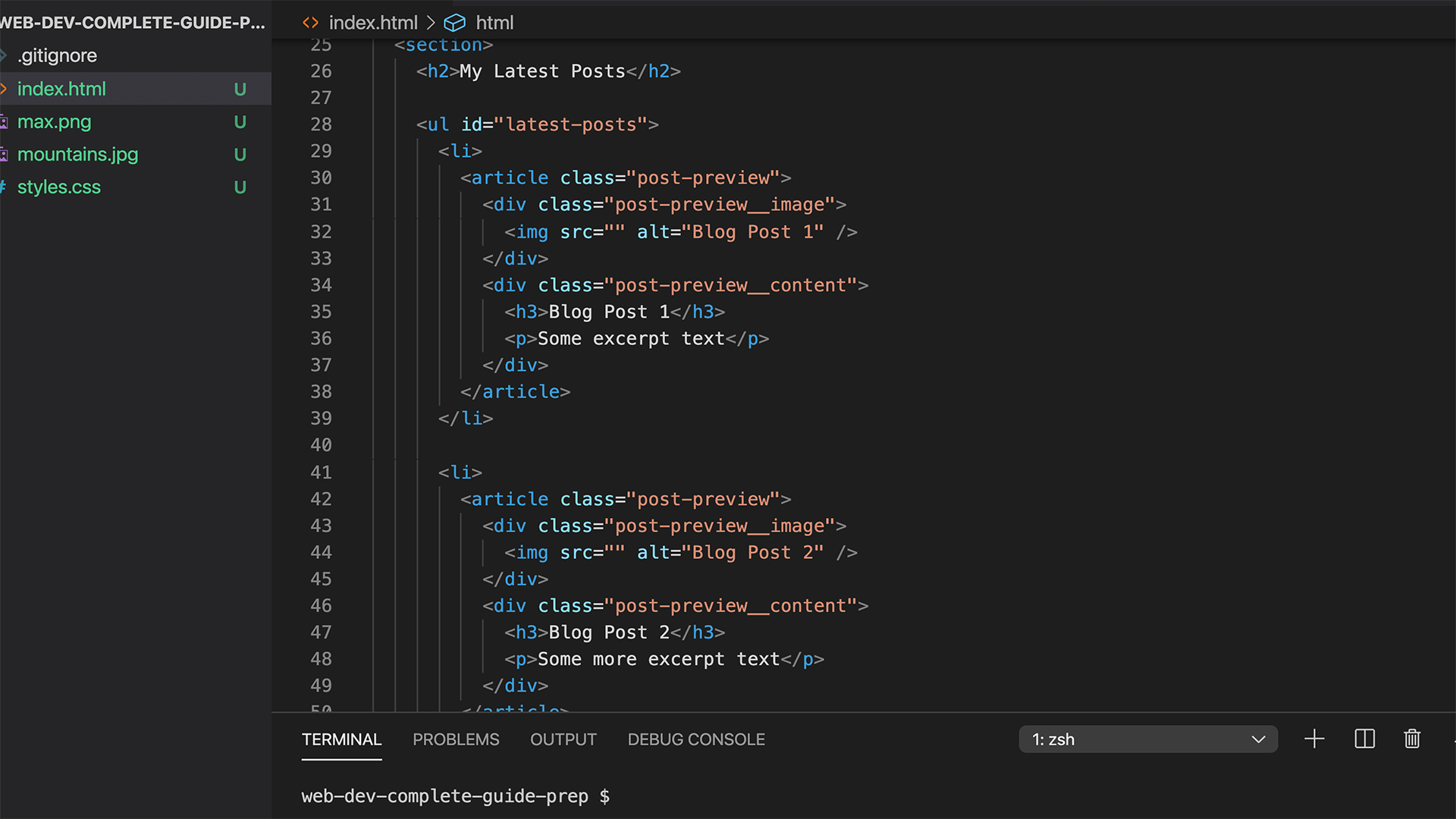Click the U untracked badge next to index.html
The image size is (1456, 819).
[240, 89]
